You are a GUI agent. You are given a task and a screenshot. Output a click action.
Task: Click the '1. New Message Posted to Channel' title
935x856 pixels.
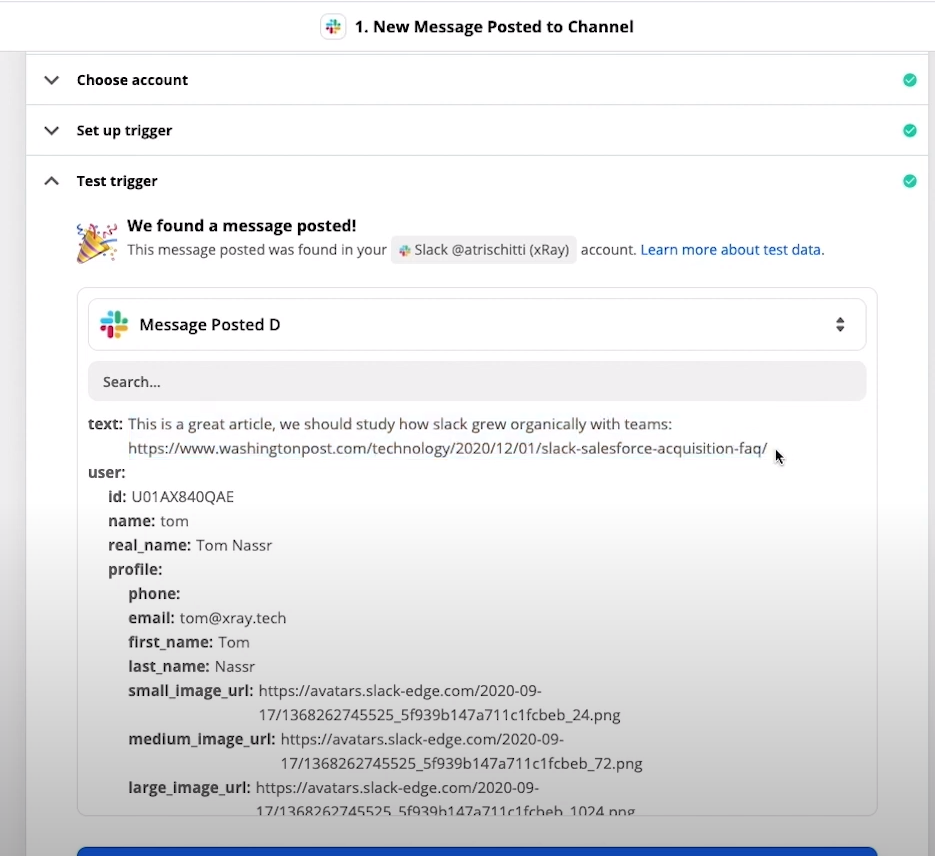pyautogui.click(x=494, y=27)
